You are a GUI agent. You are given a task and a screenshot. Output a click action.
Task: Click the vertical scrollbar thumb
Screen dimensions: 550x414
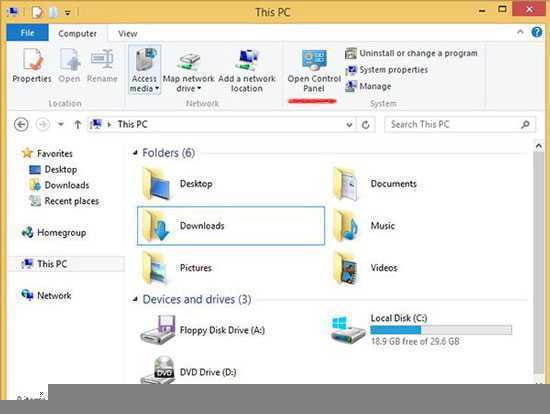539,263
